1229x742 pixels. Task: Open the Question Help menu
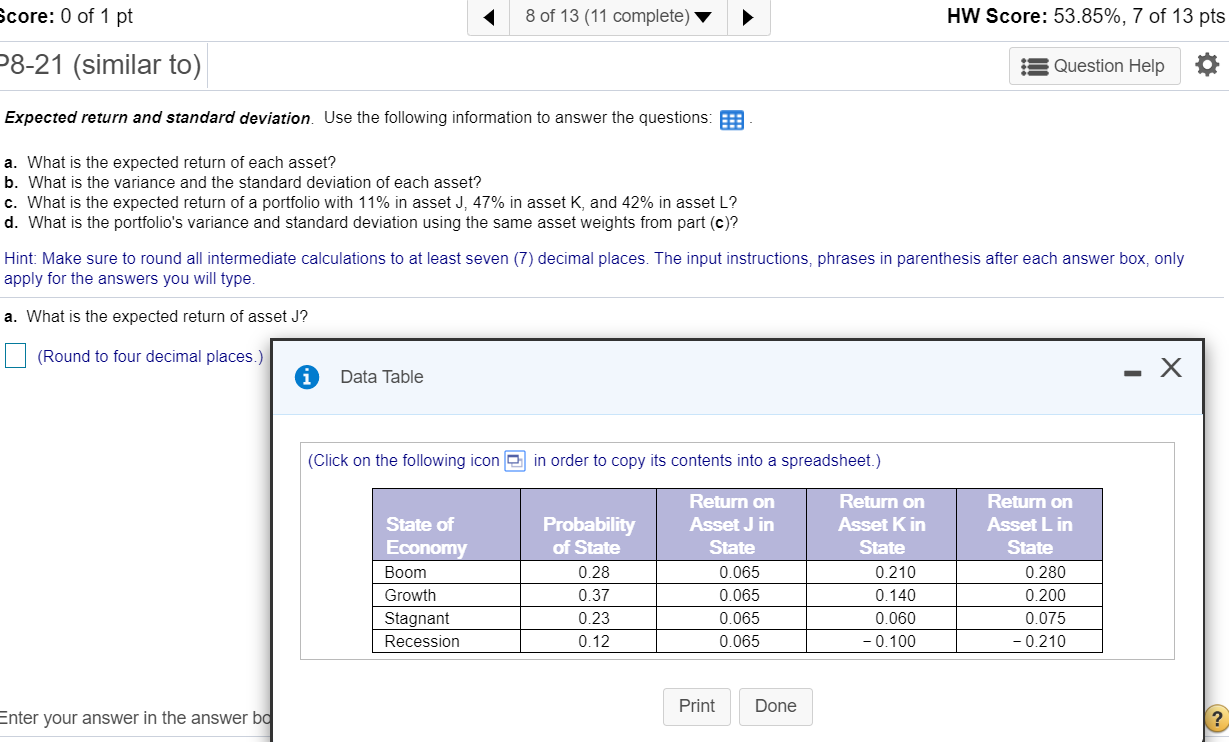(1094, 65)
